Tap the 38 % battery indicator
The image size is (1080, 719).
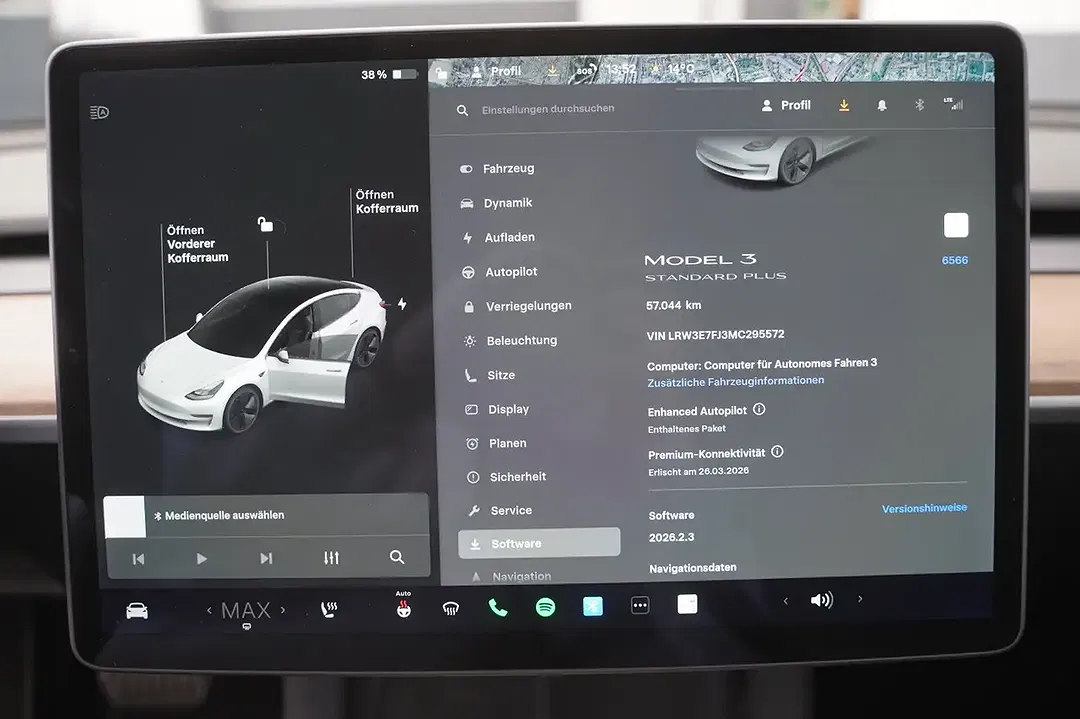389,74
